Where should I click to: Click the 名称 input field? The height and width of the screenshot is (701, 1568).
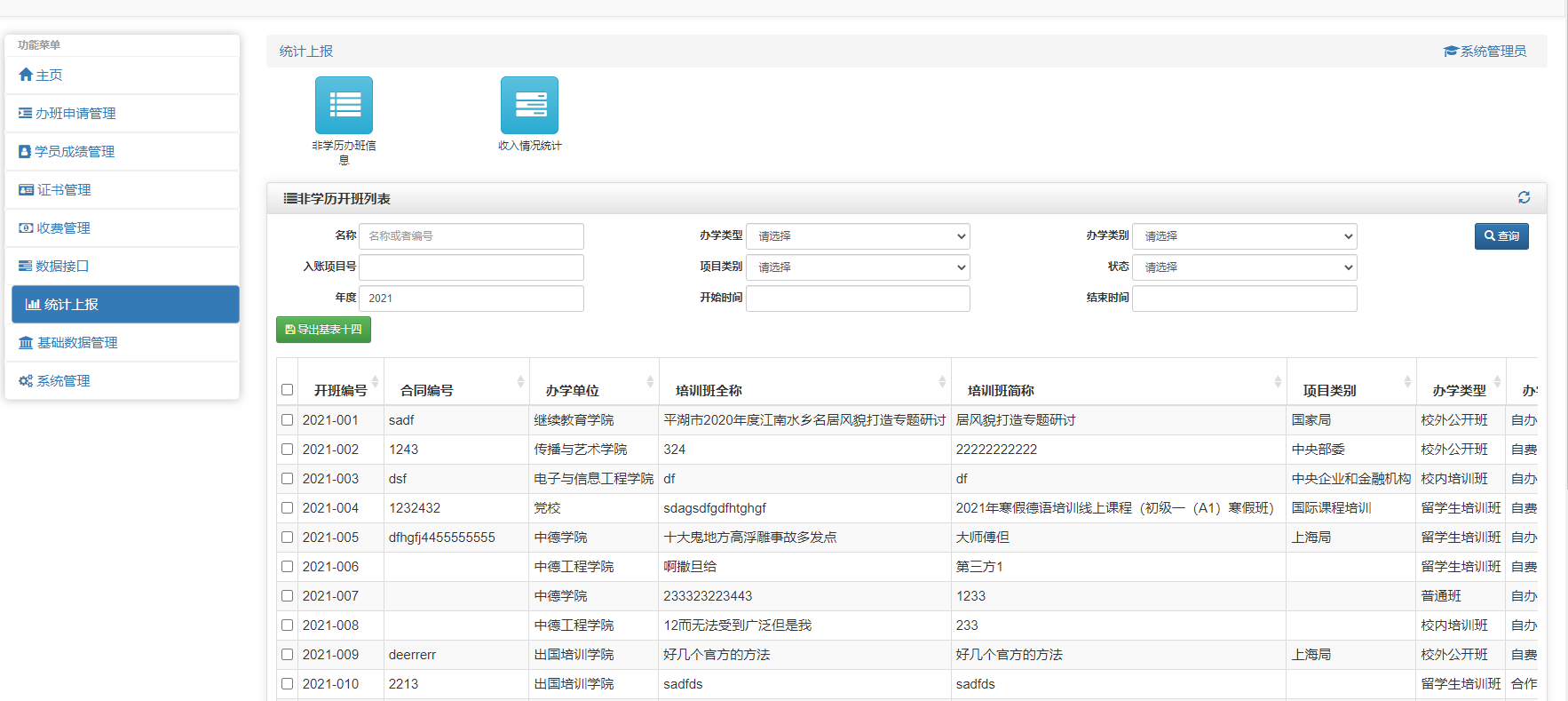pos(471,236)
